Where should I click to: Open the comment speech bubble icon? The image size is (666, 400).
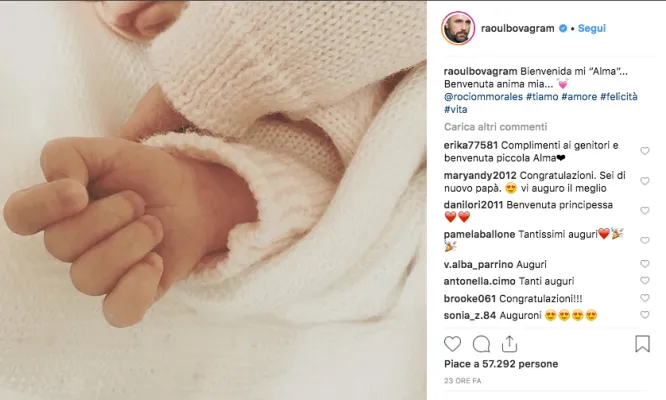[481, 344]
